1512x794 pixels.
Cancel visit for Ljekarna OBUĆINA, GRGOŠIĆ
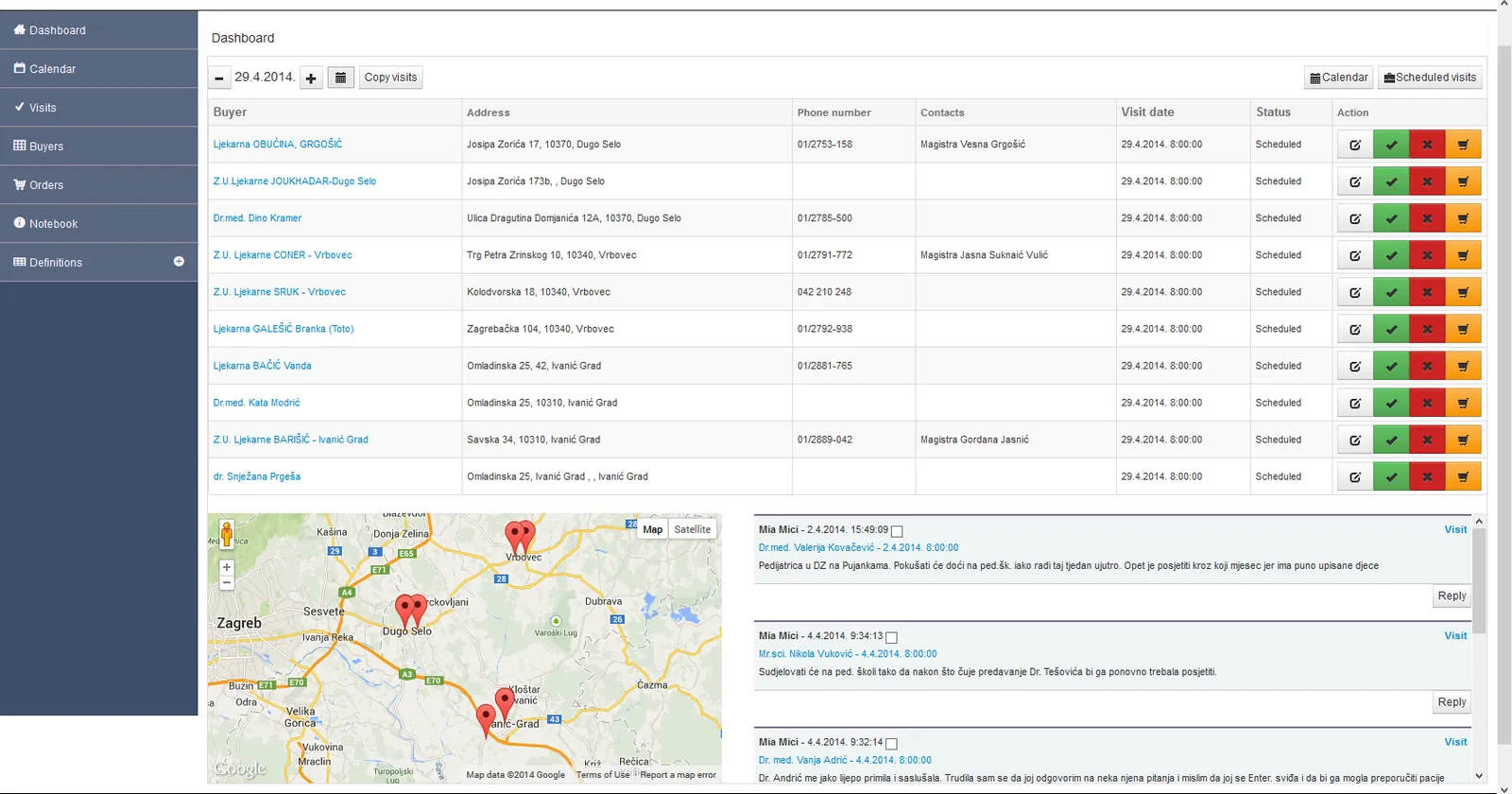1427,145
